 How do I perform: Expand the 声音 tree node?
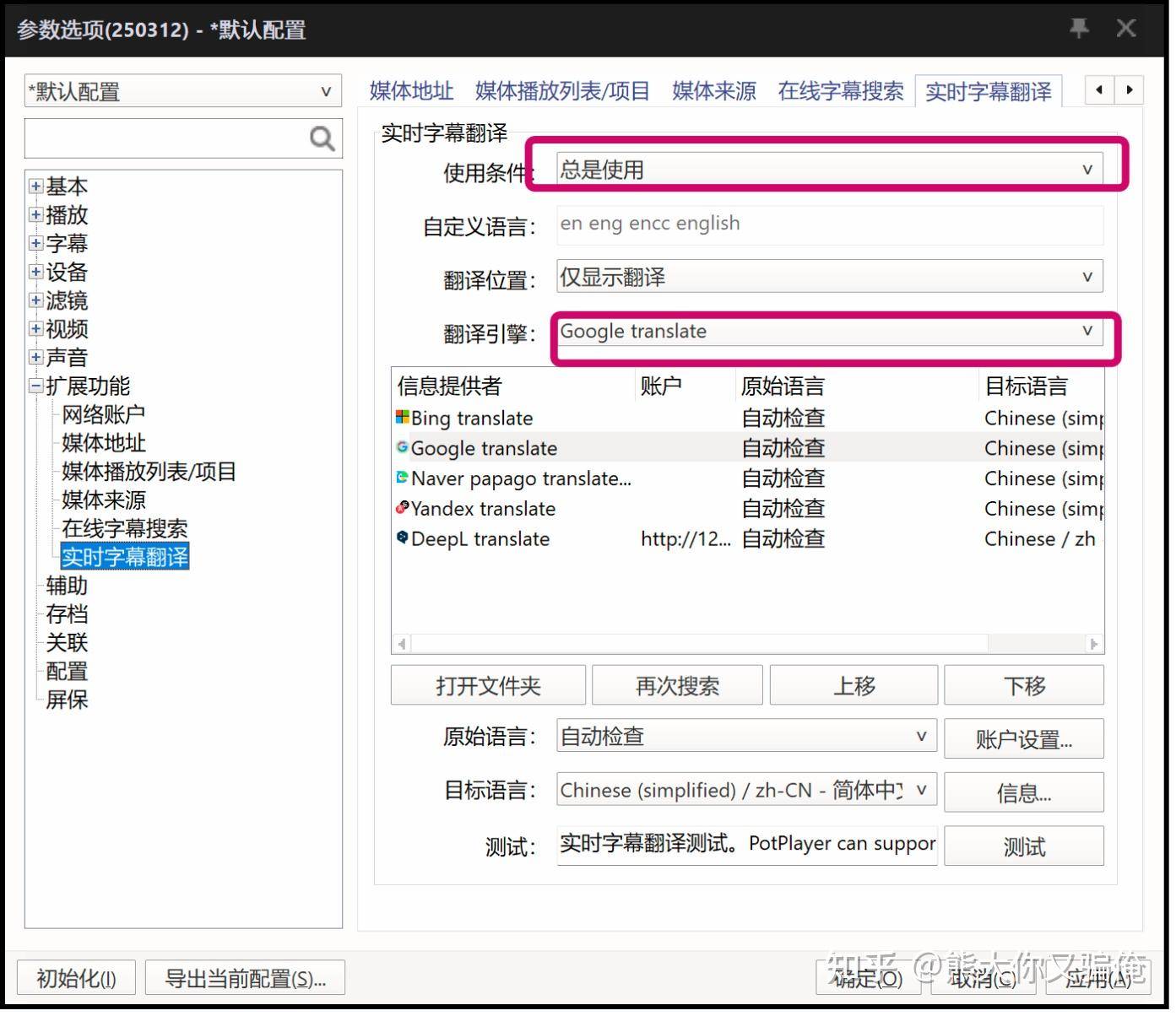pos(36,359)
